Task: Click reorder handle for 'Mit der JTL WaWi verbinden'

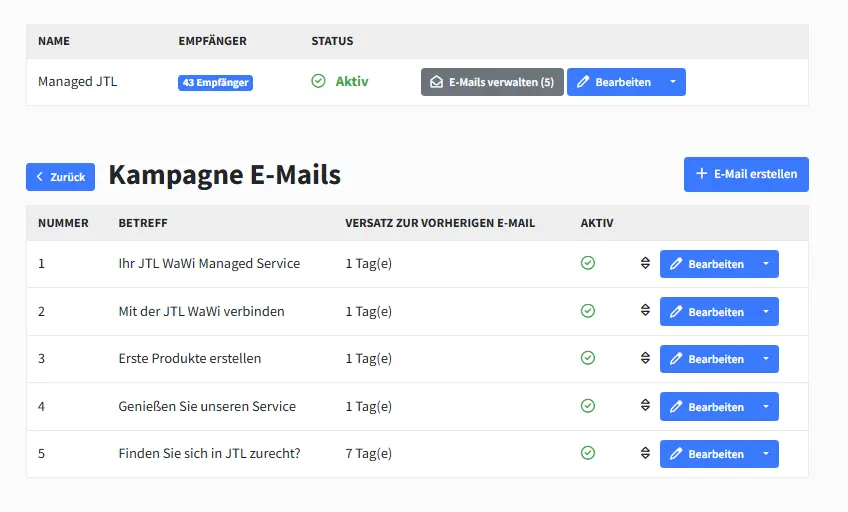Action: coord(645,310)
